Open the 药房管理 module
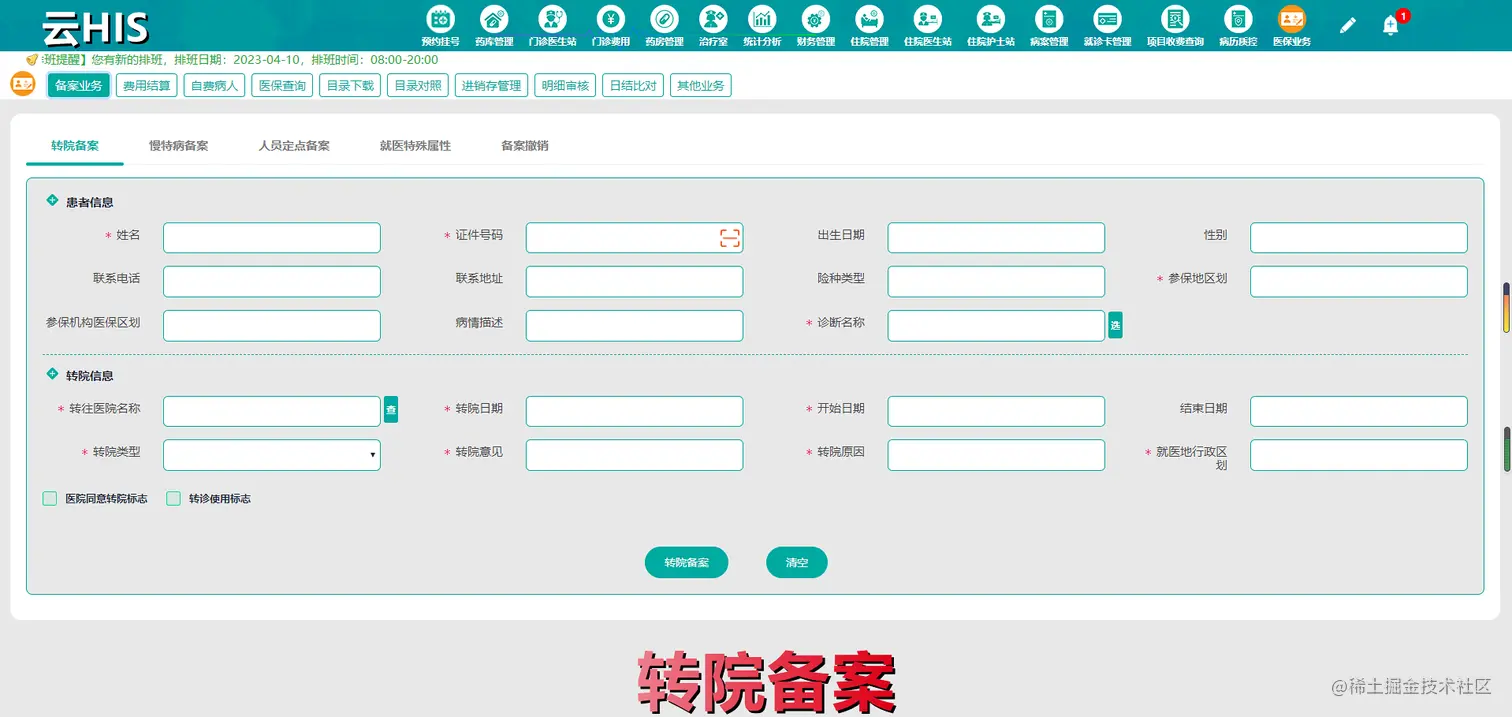The height and width of the screenshot is (717, 1512). coord(665,25)
